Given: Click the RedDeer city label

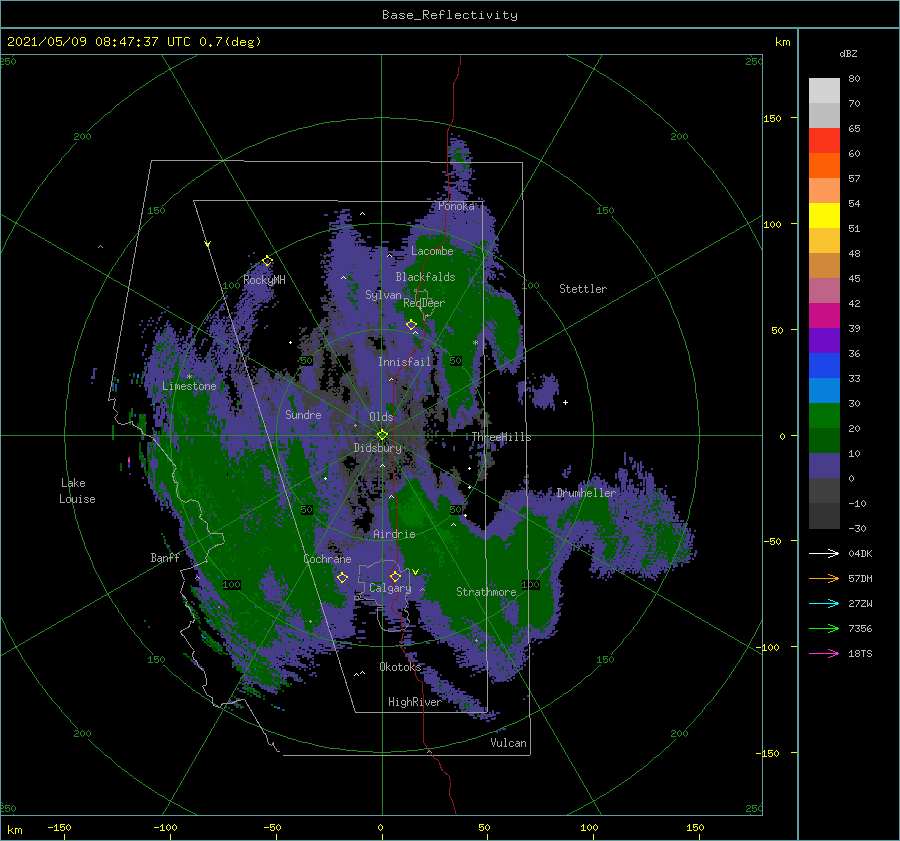Looking at the screenshot, I should 424,303.
